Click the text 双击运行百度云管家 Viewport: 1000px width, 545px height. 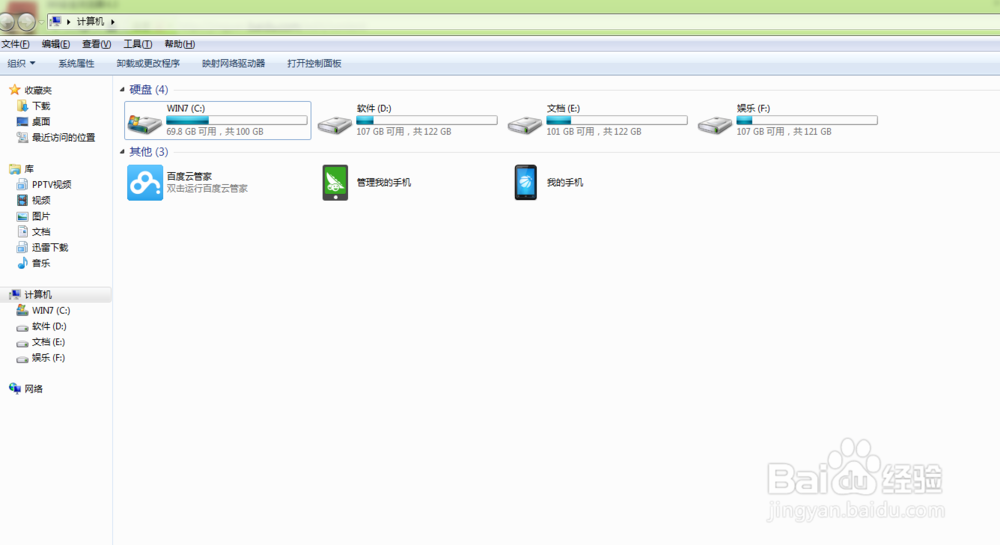point(207,189)
